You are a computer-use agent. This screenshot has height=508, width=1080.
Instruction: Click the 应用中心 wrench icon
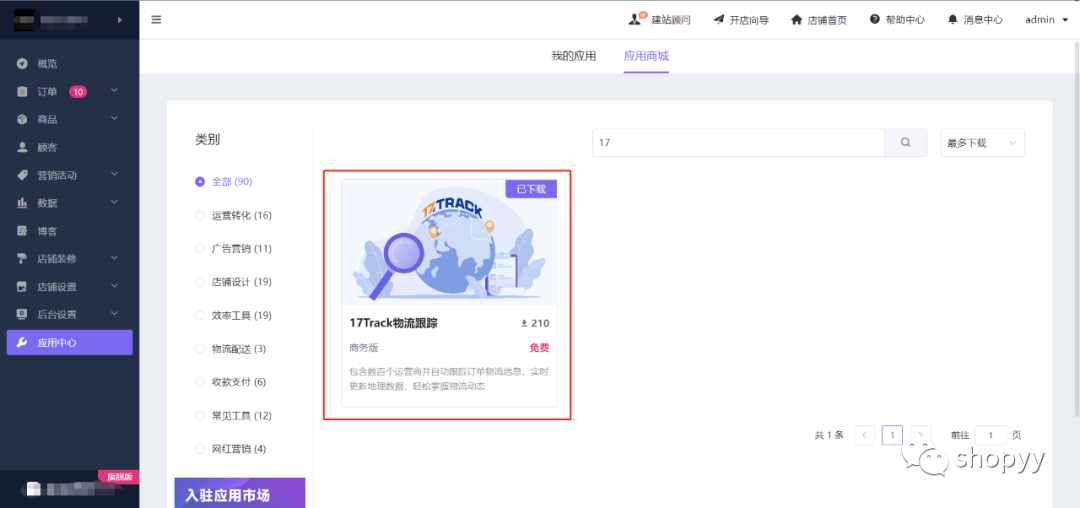tap(22, 342)
